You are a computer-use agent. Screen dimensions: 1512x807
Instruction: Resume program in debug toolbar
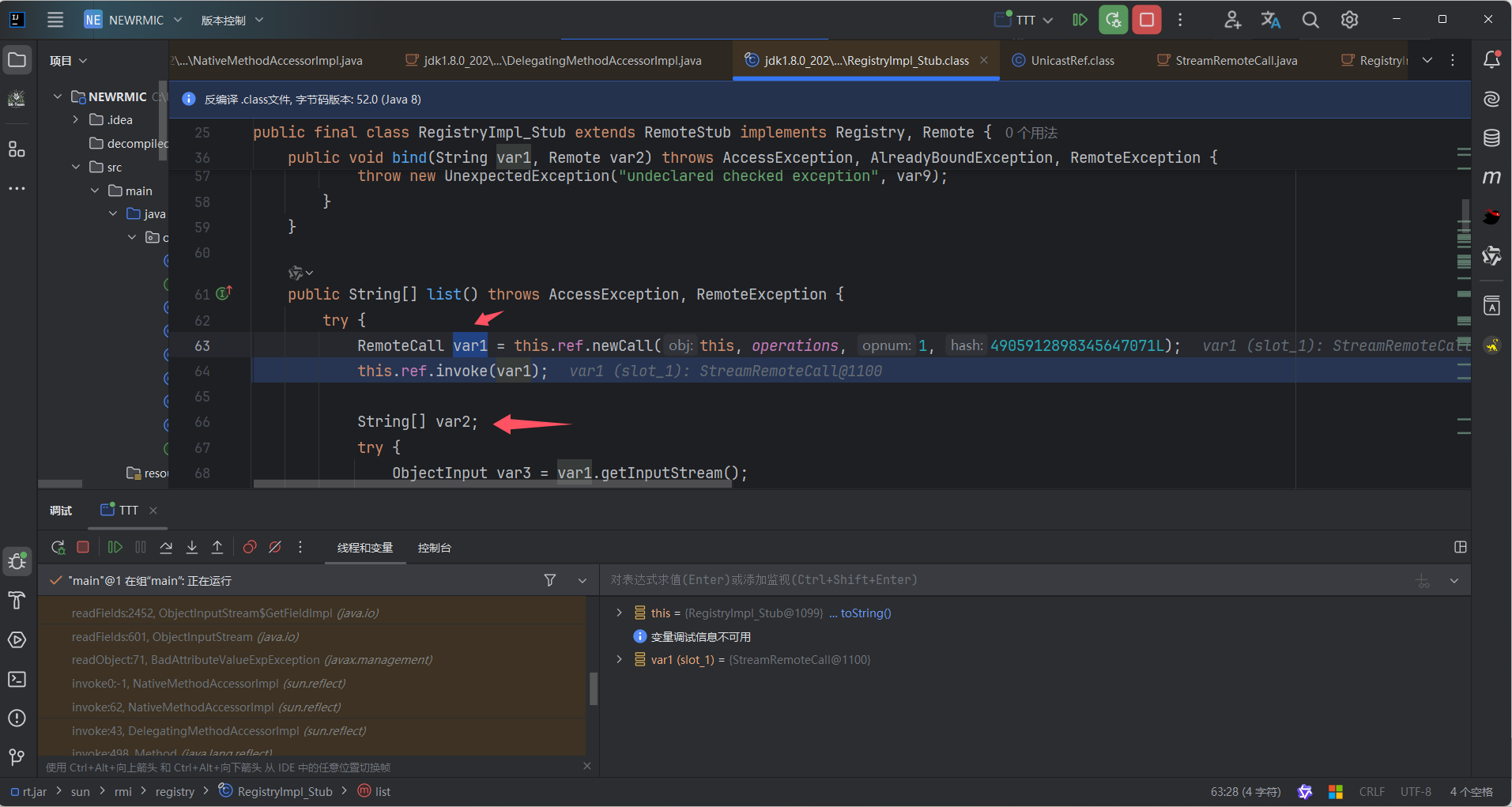[x=115, y=547]
